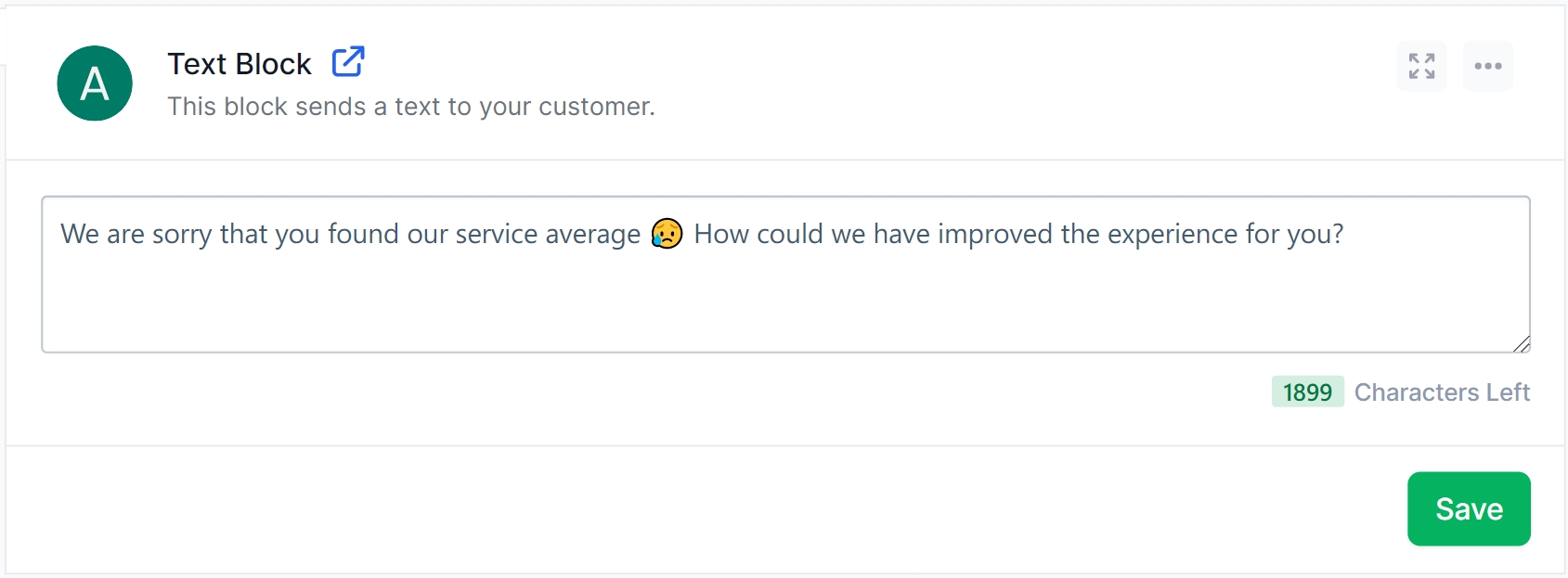Click the textarea resize handle corner
The image size is (1568, 578).
point(1521,344)
